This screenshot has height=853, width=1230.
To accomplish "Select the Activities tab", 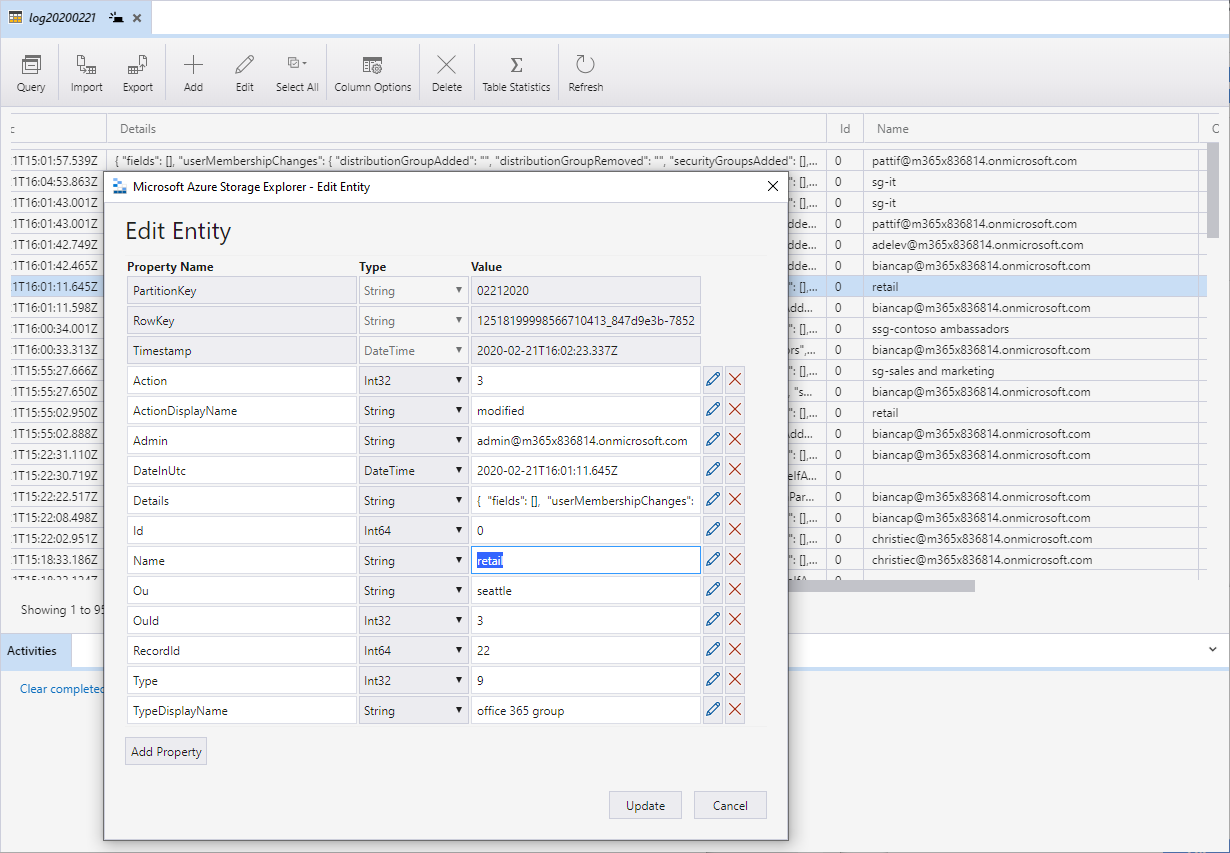I will coord(32,651).
